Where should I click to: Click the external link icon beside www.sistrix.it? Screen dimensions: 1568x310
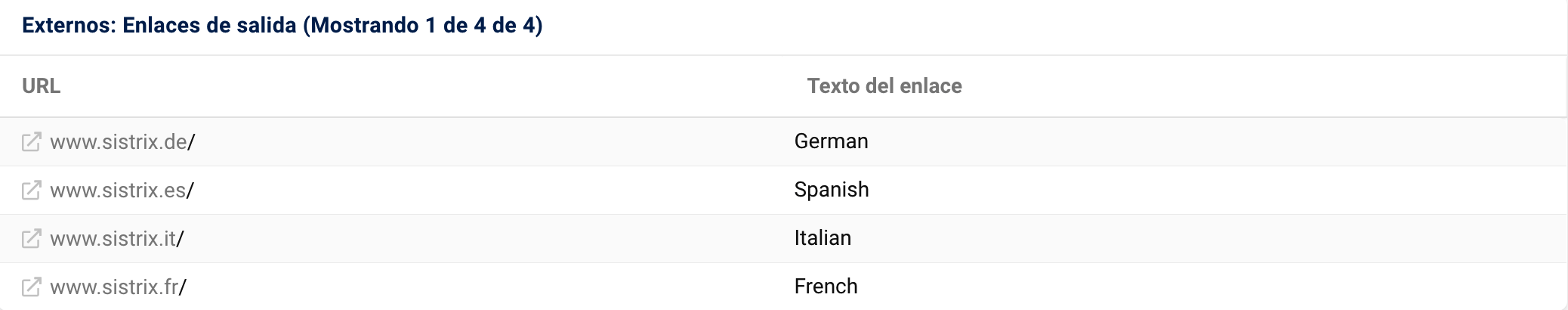tap(31, 239)
